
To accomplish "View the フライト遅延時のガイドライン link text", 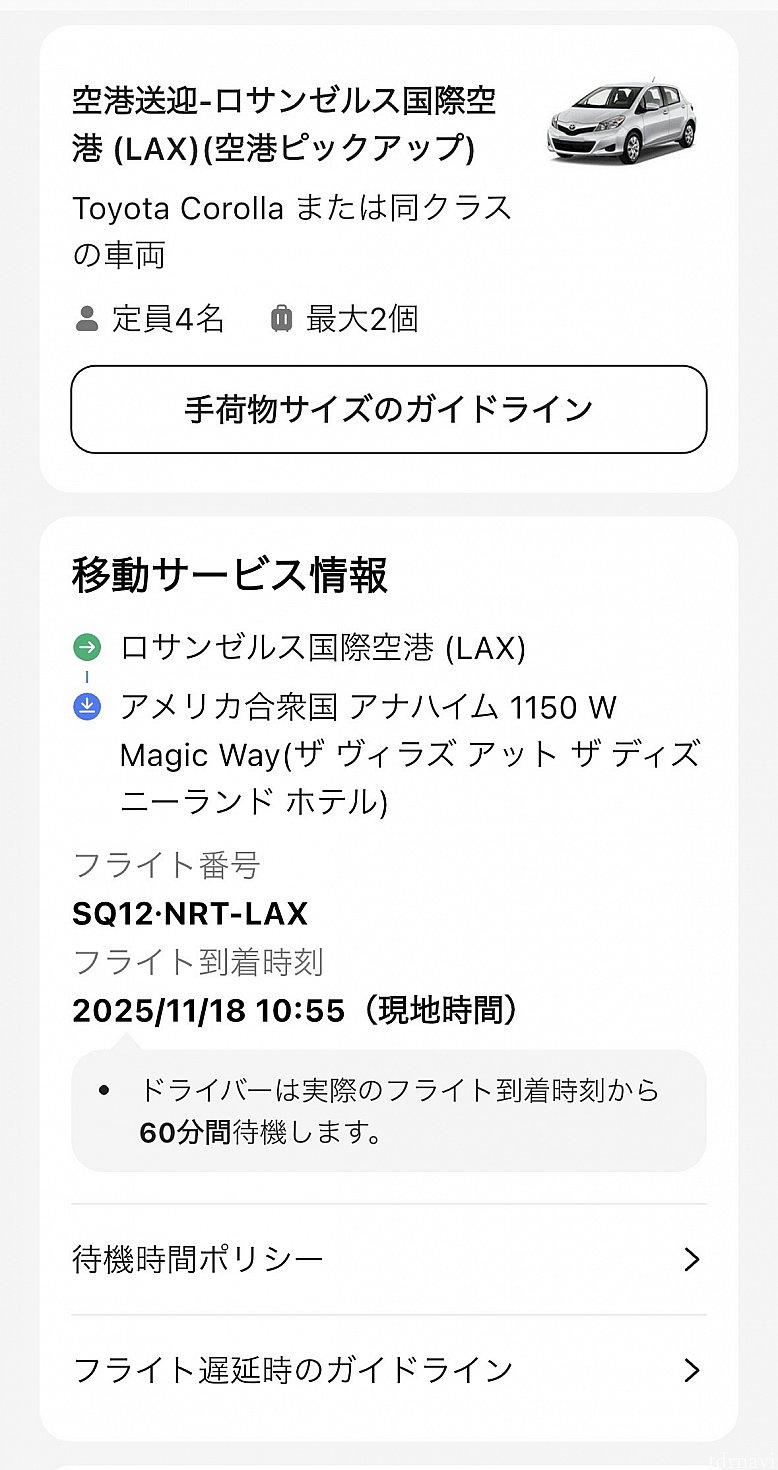I will 292,1369.
